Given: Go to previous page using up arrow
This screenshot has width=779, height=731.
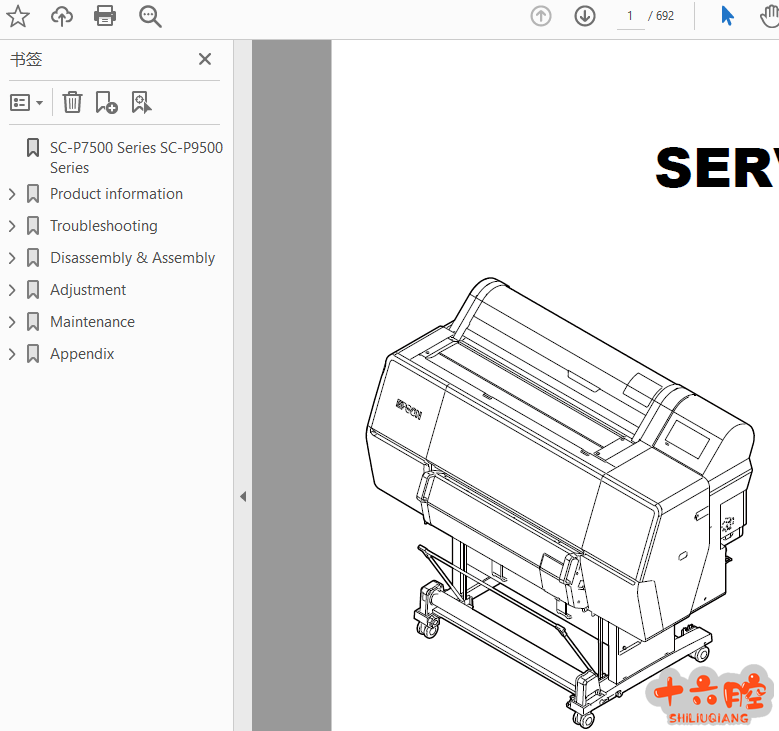Looking at the screenshot, I should point(541,16).
